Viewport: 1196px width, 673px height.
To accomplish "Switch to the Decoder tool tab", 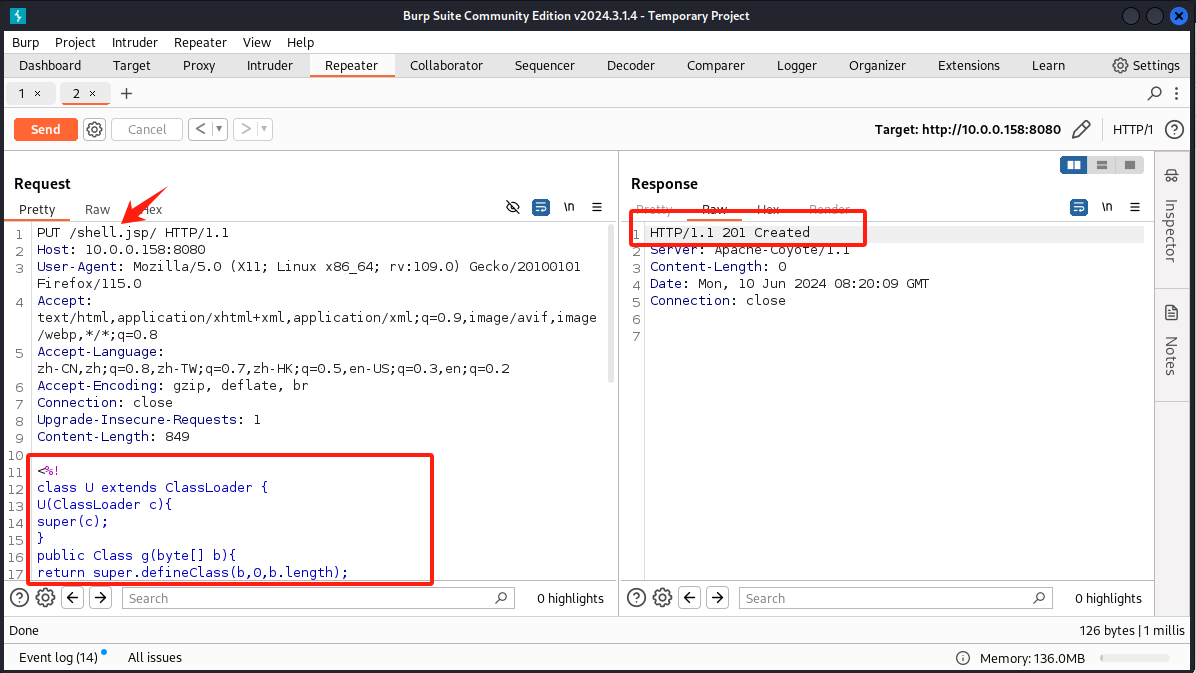I will point(631,66).
